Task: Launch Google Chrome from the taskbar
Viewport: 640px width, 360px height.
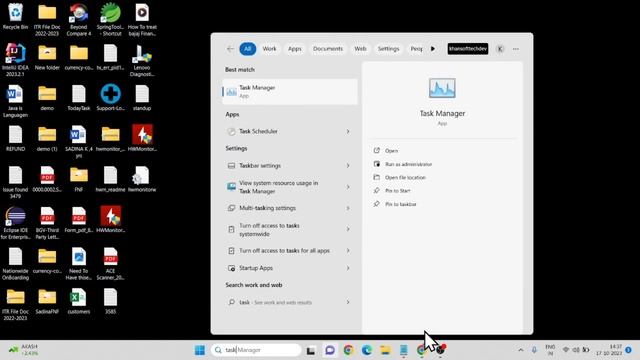Action: [348, 350]
